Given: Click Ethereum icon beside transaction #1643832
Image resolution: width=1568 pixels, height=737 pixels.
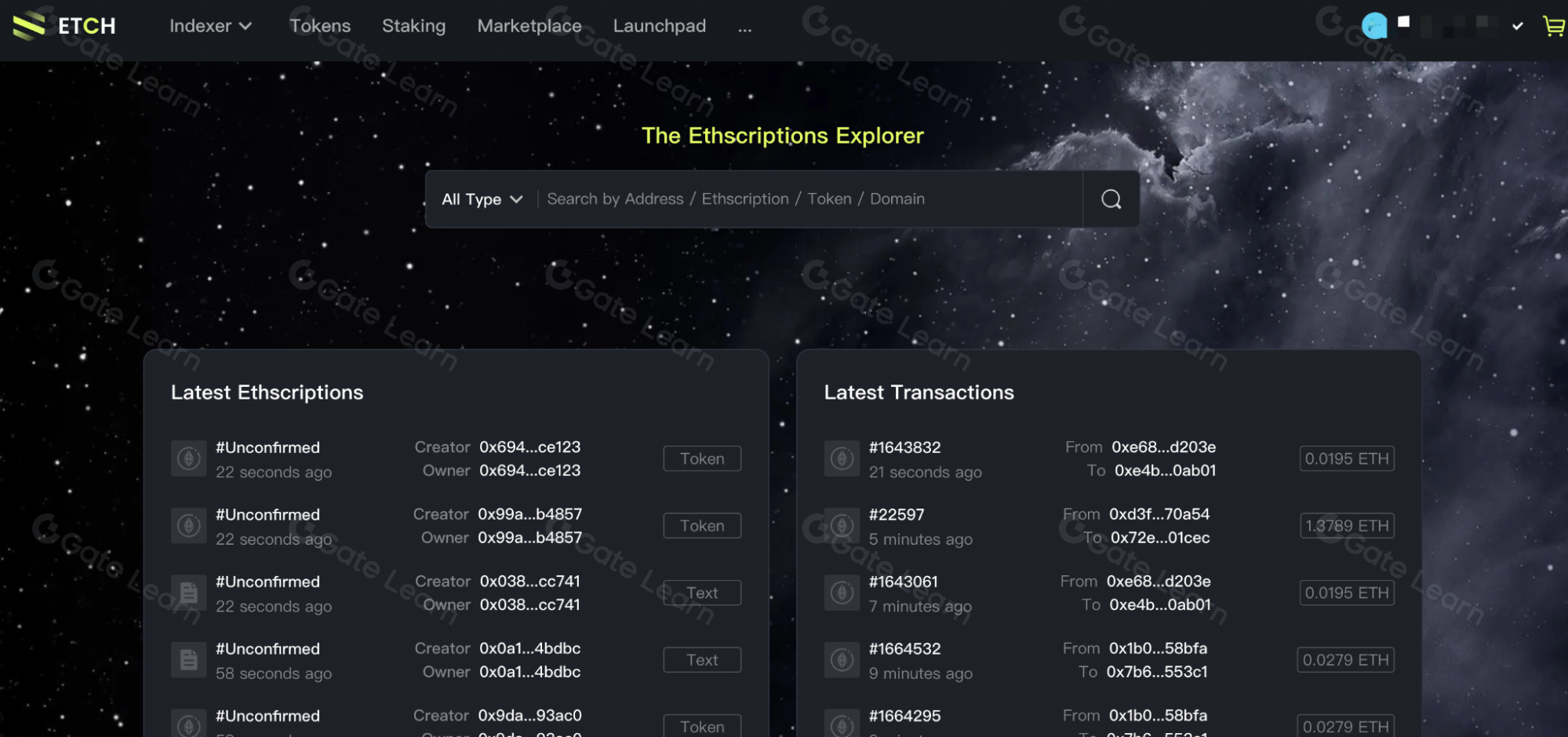Looking at the screenshot, I should pyautogui.click(x=842, y=458).
